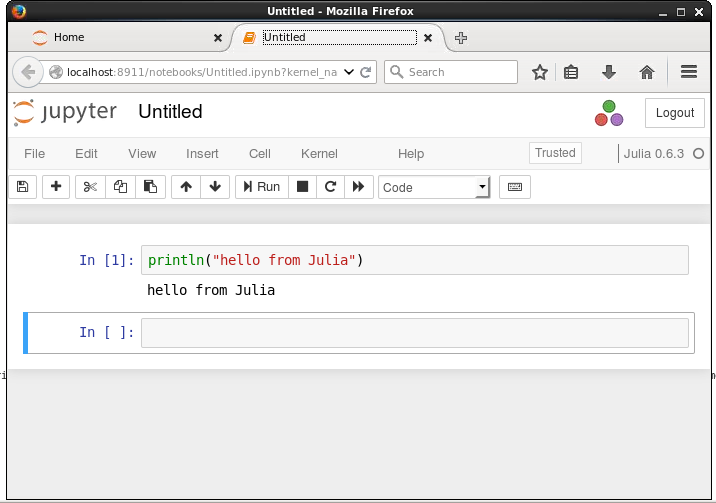Click the Julia 0.6.3 kernel name
Image resolution: width=716 pixels, height=503 pixels.
(x=654, y=154)
